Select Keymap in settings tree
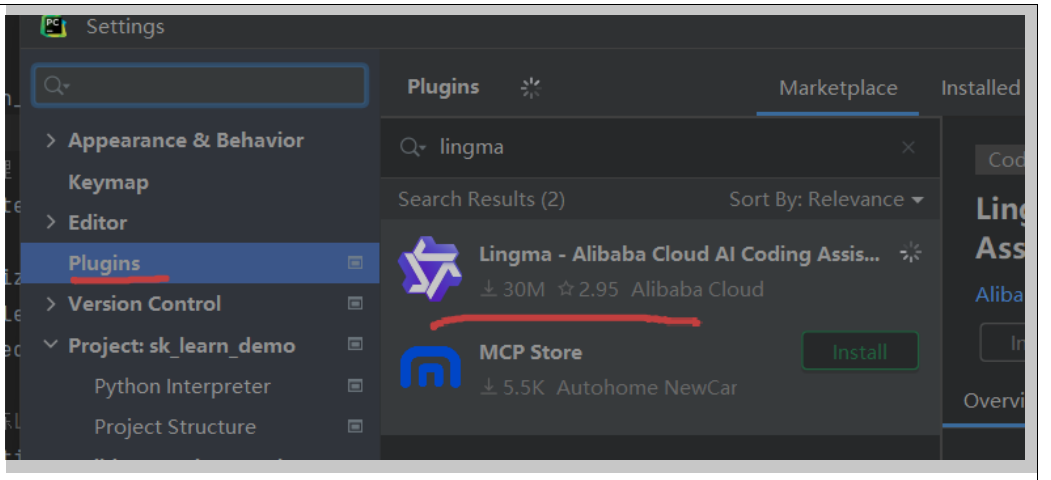The width and height of the screenshot is (1051, 480). point(108,182)
